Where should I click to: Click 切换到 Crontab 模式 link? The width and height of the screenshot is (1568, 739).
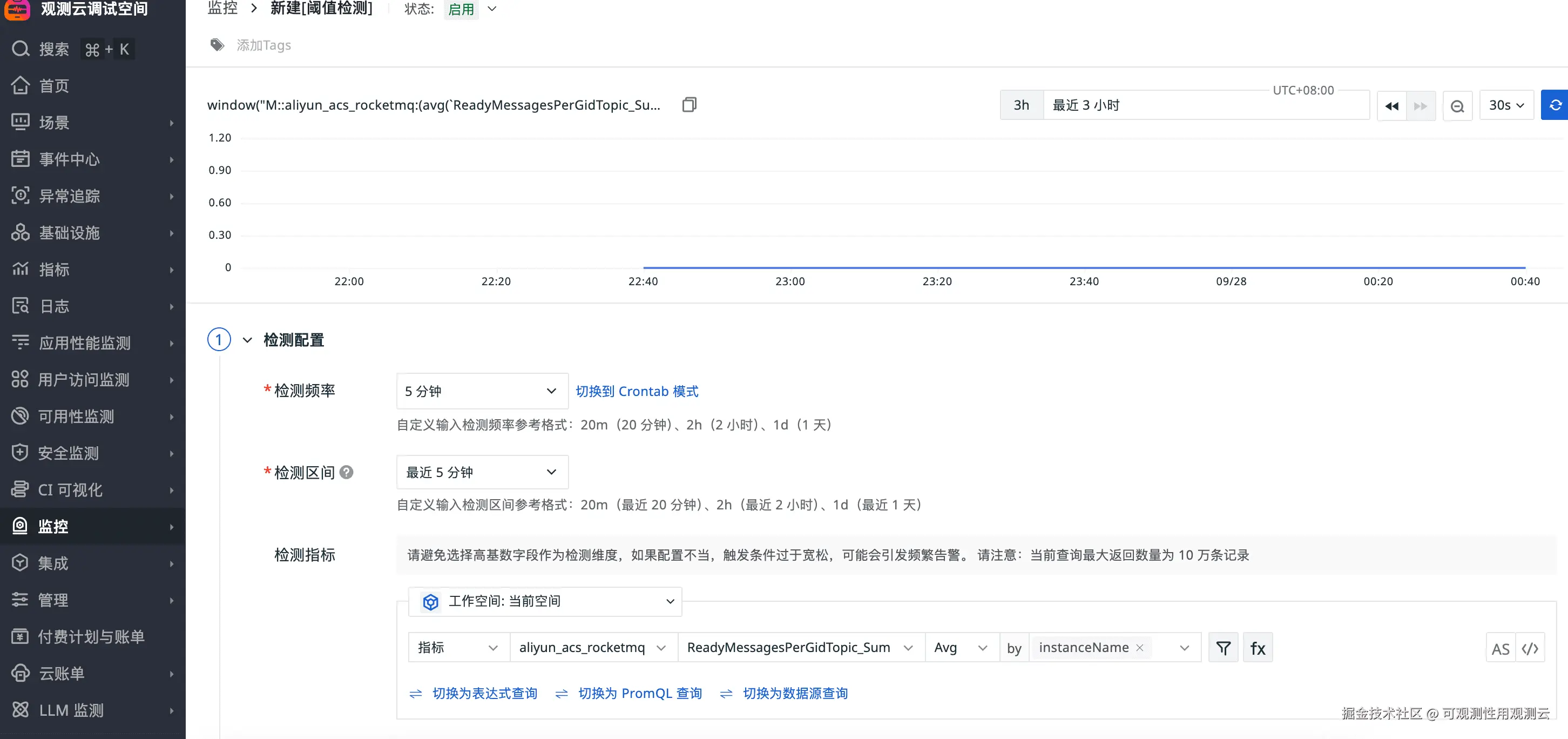click(x=637, y=391)
